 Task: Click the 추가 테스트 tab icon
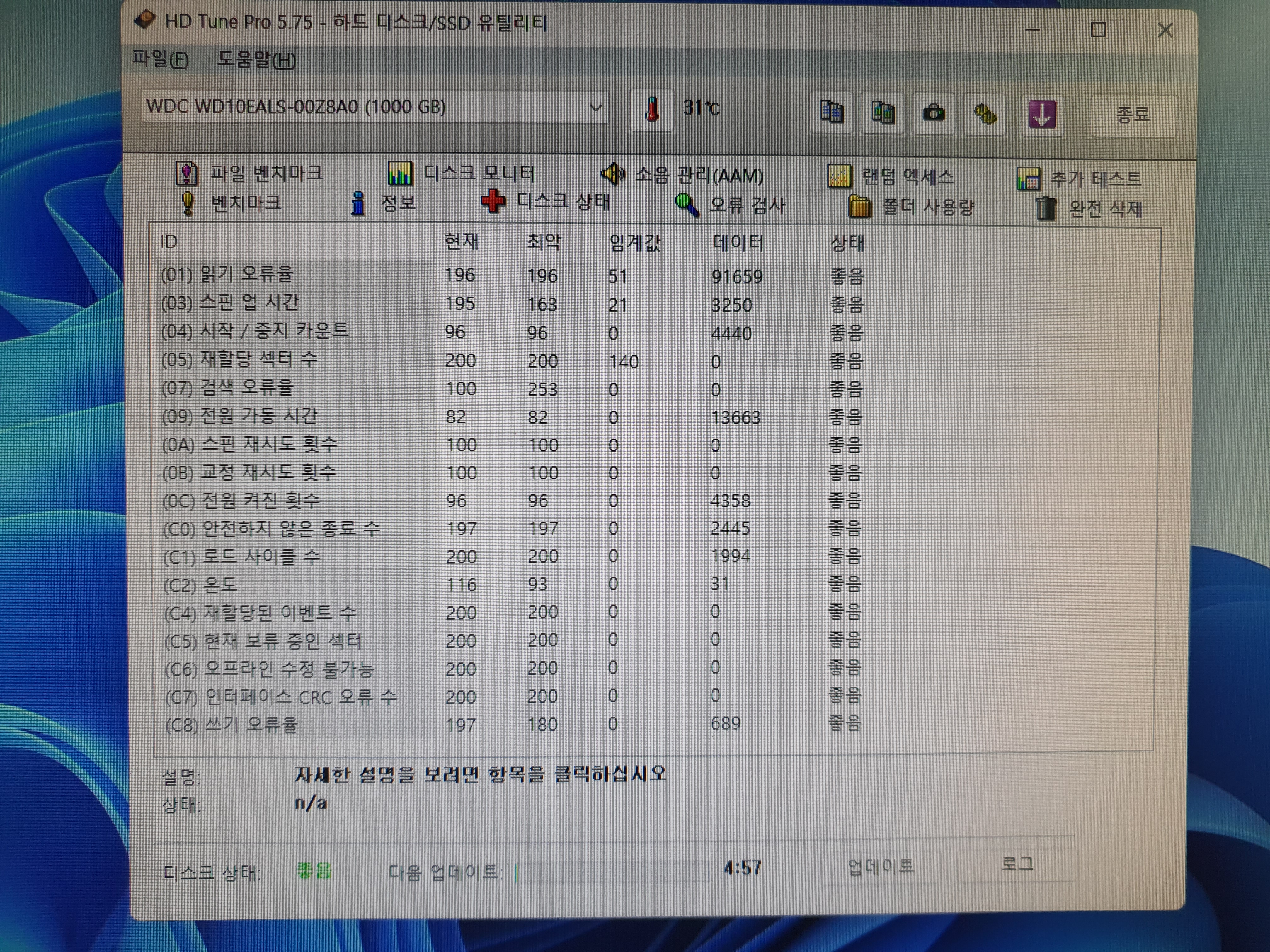(1028, 179)
